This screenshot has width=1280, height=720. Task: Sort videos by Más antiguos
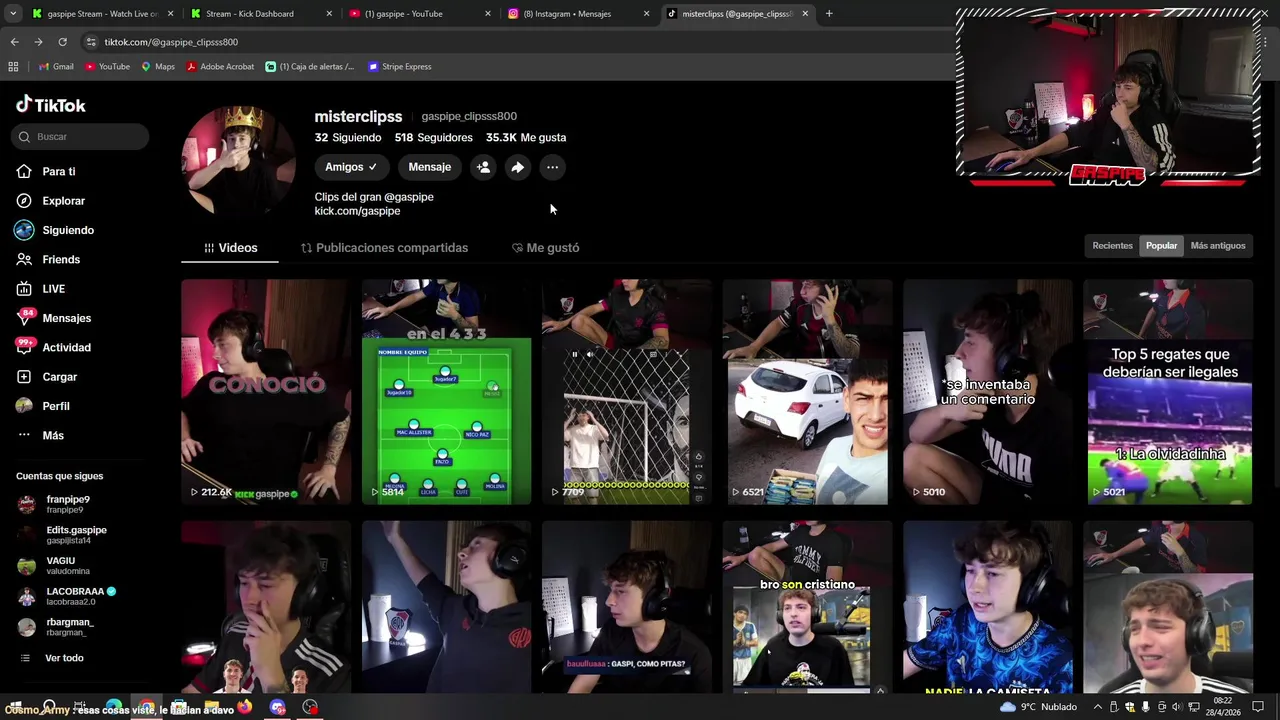pyautogui.click(x=1218, y=246)
